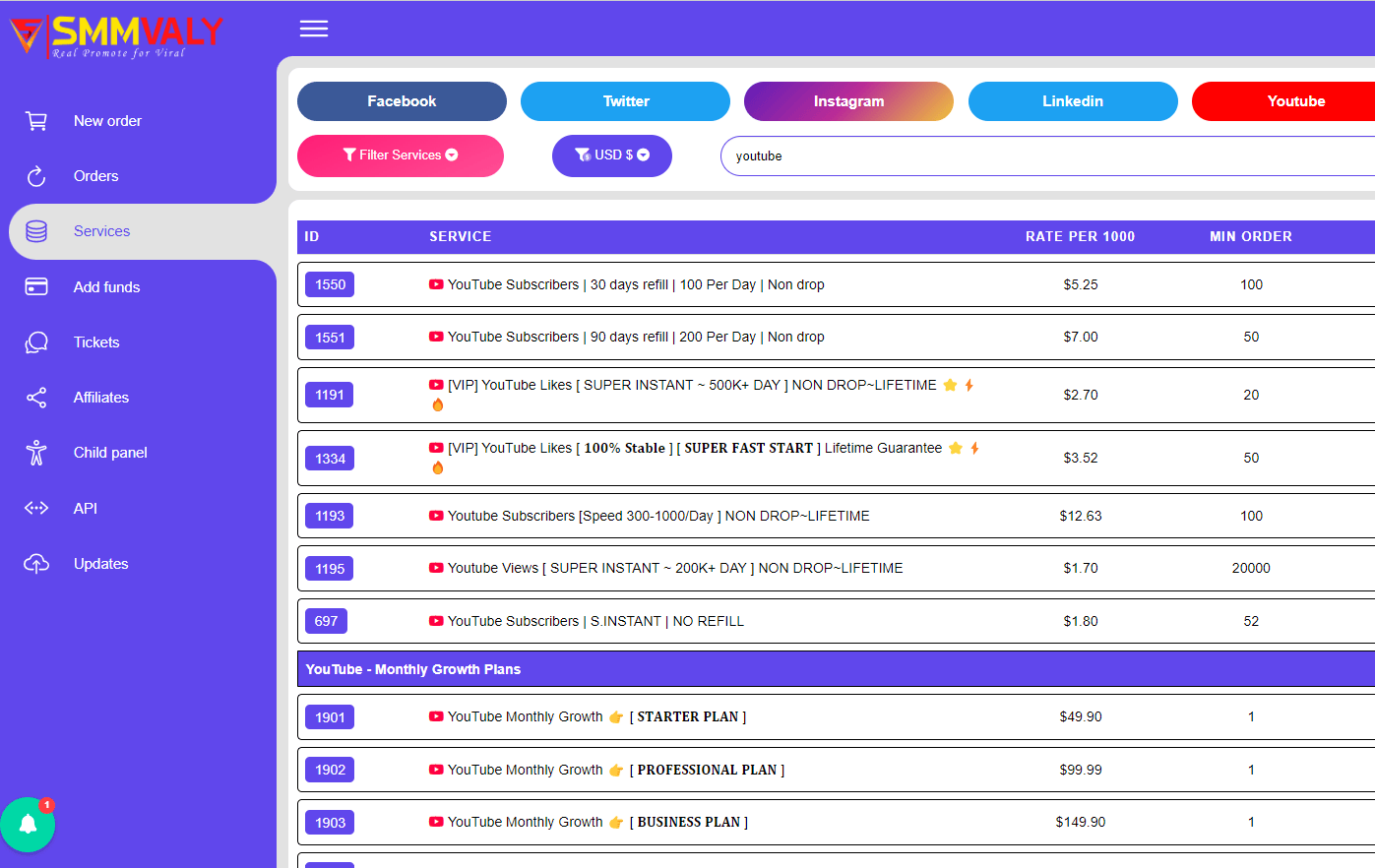Click the Tickets chat bubble icon
1375x868 pixels.
tap(36, 342)
